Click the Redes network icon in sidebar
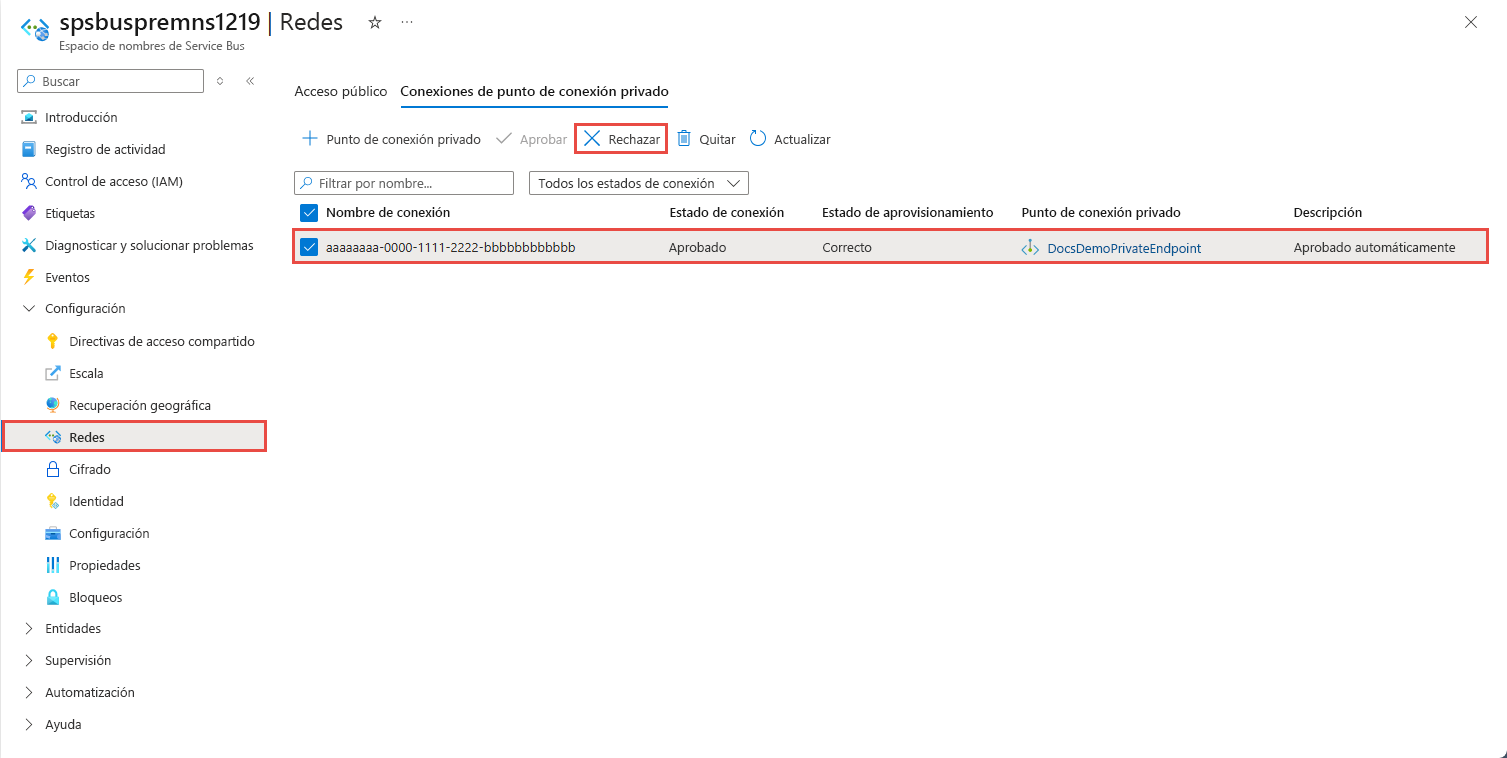 (53, 437)
